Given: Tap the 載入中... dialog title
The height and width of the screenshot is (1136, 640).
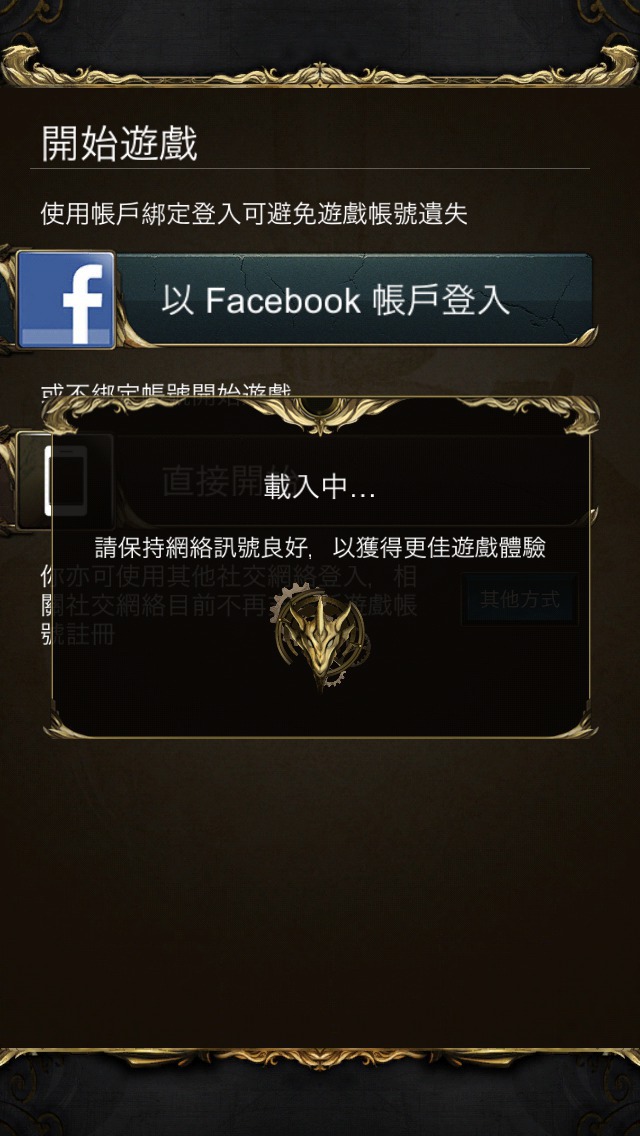Looking at the screenshot, I should 320,488.
